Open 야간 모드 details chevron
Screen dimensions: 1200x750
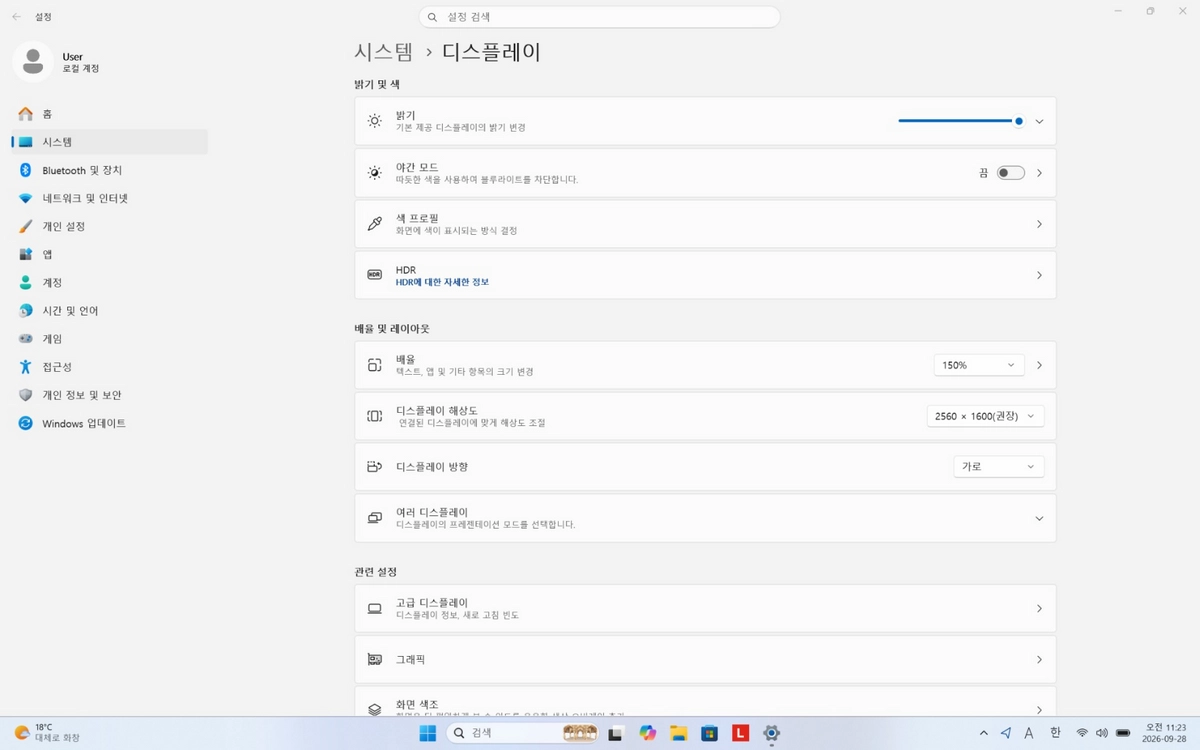[x=1039, y=173]
